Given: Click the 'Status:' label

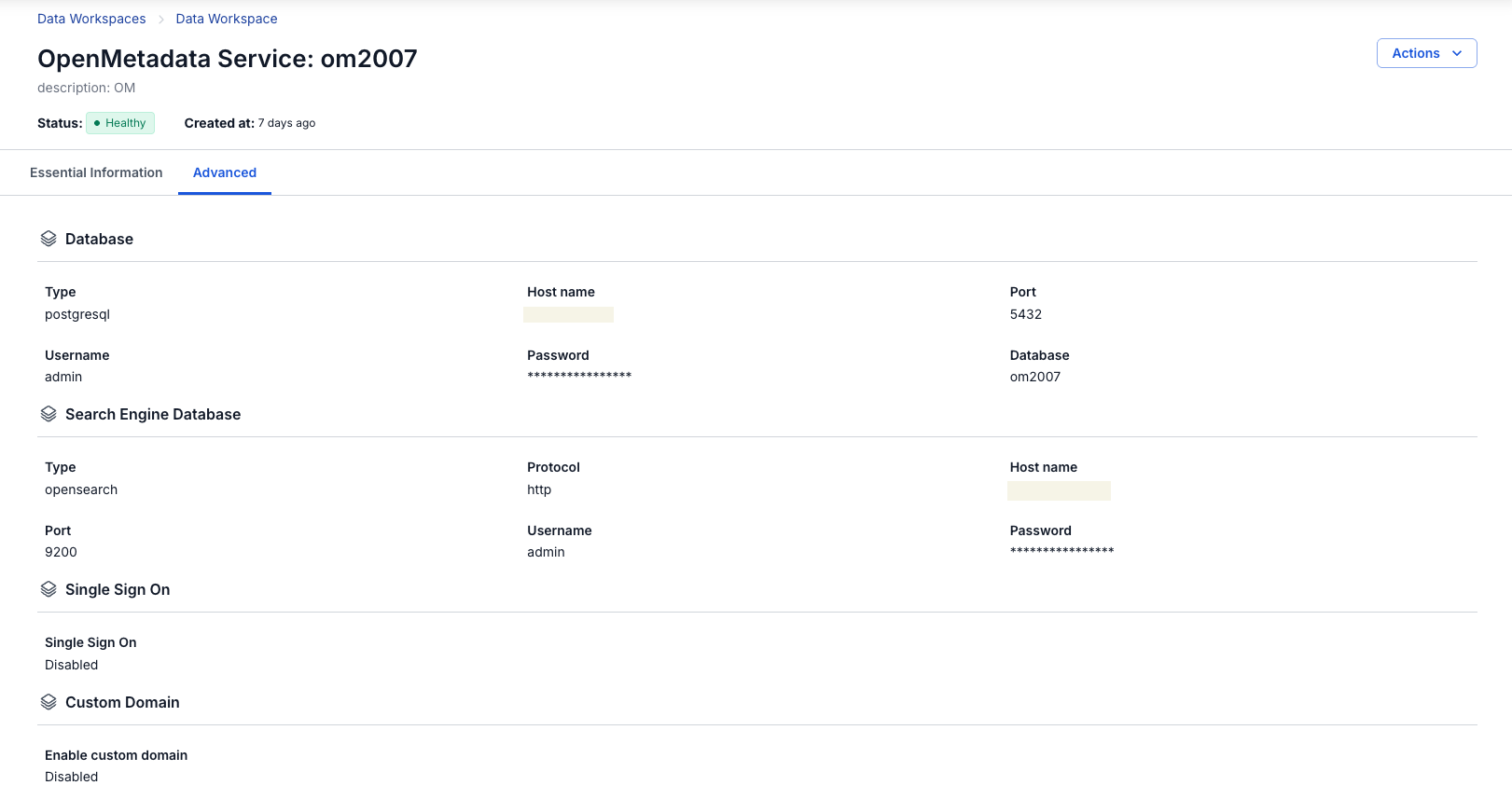Looking at the screenshot, I should [60, 123].
